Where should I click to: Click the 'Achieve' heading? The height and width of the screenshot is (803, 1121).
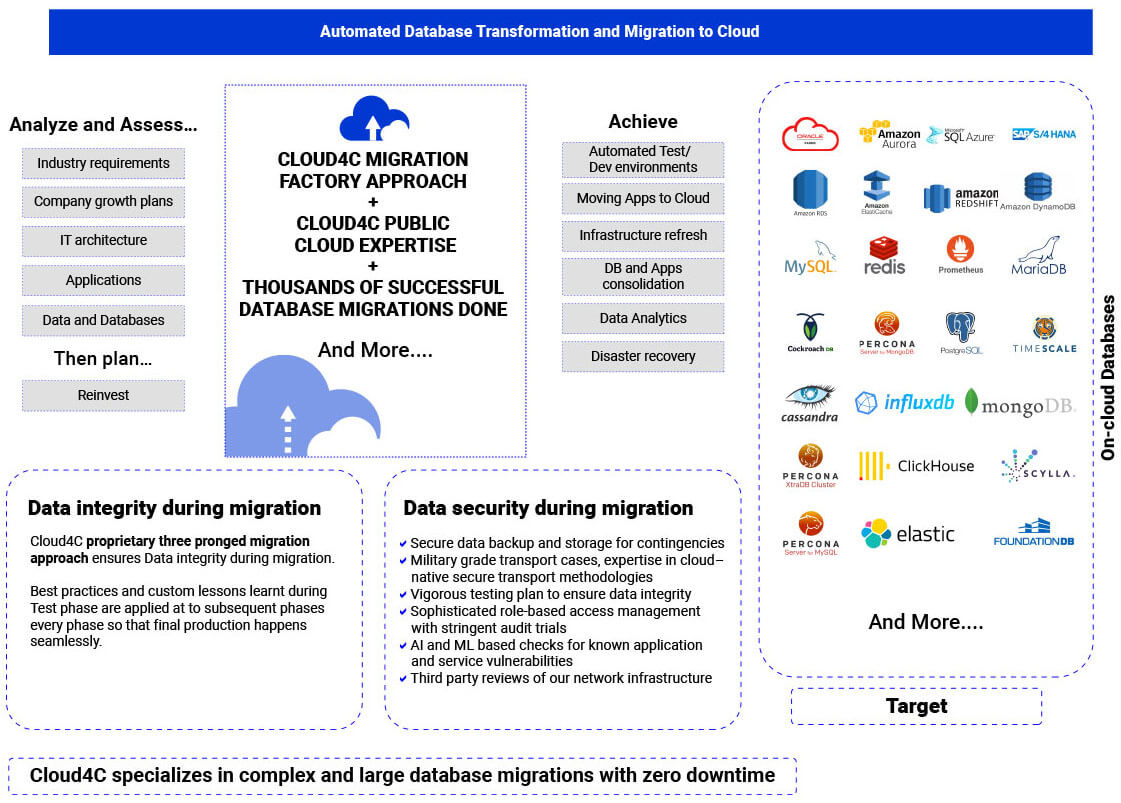[643, 122]
